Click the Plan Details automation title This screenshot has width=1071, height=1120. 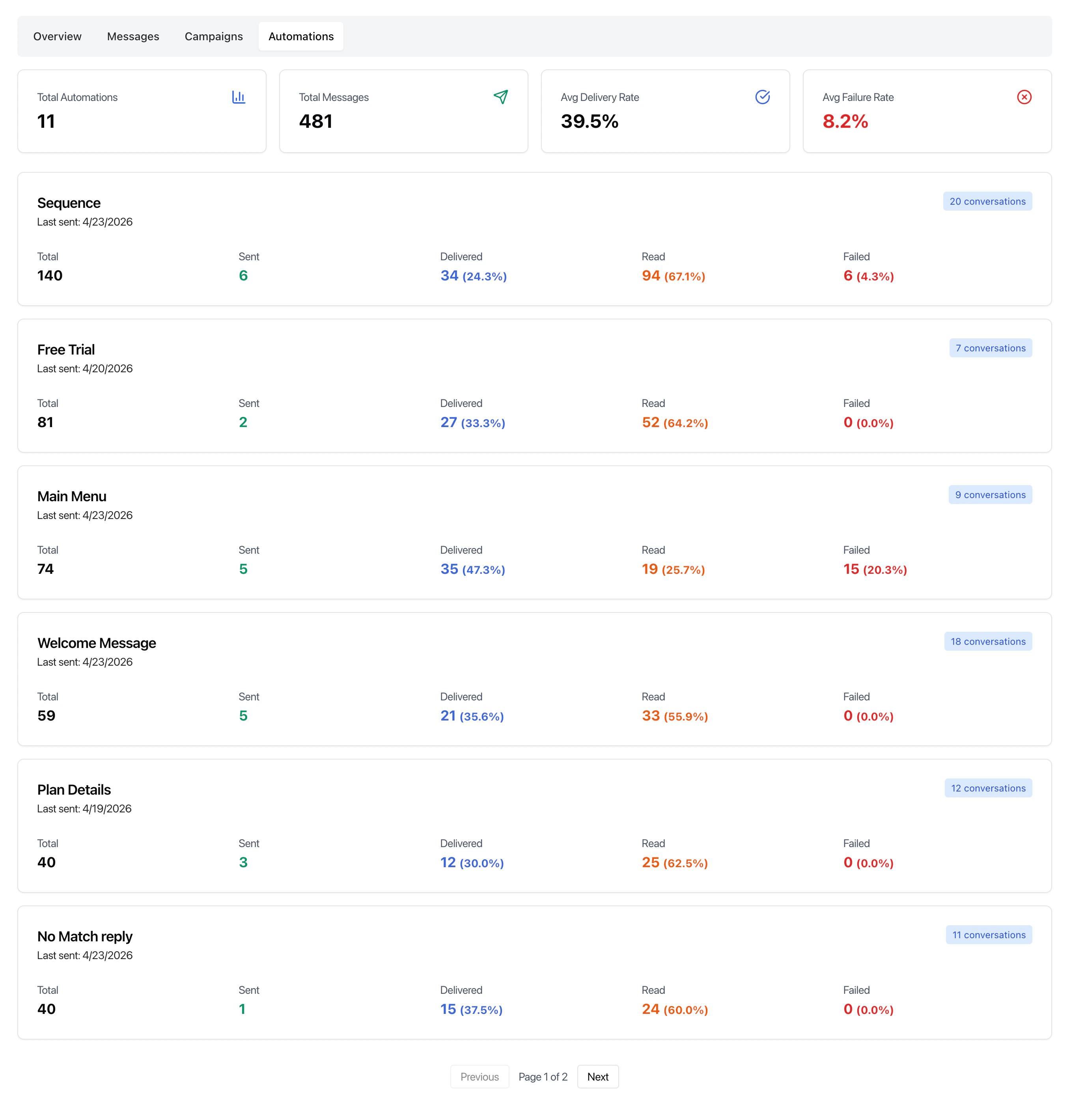pyautogui.click(x=74, y=790)
